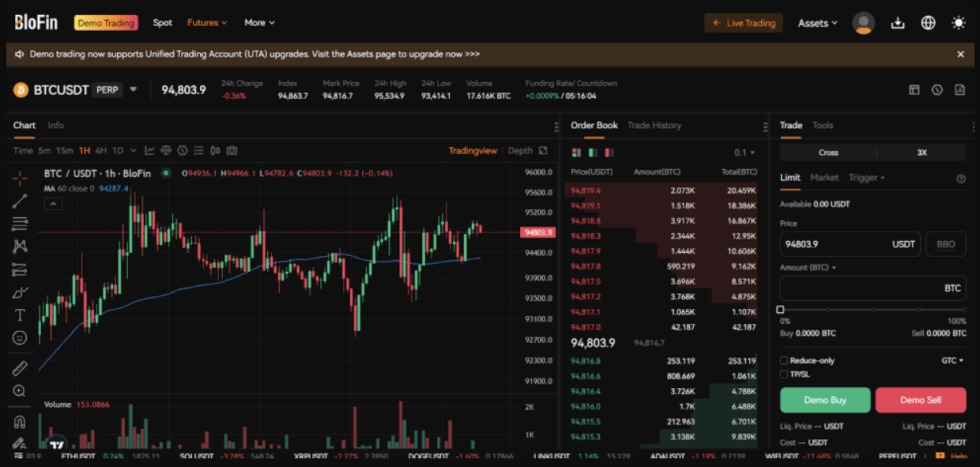Select the crosshair cursor tool
This screenshot has height=467, width=980.
[x=19, y=178]
